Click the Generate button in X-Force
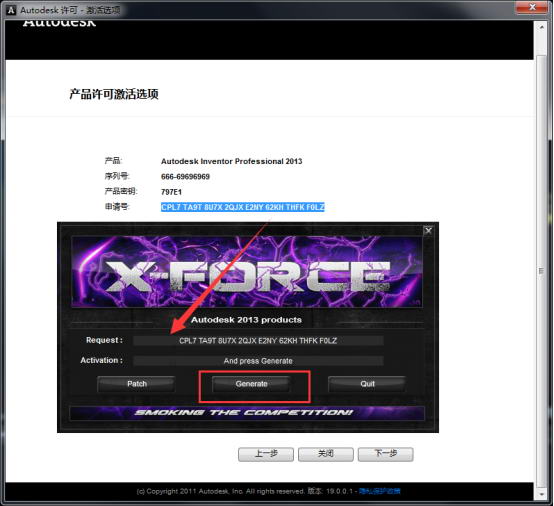 coord(251,384)
